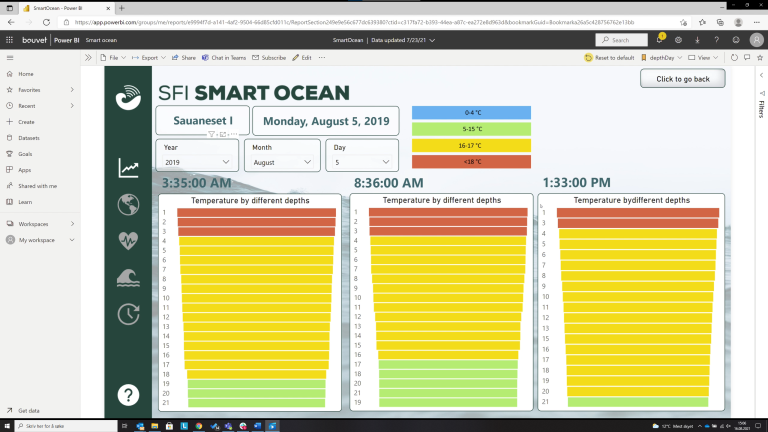
Task: Select the green 5-15 °C legend swatch
Action: (x=471, y=129)
